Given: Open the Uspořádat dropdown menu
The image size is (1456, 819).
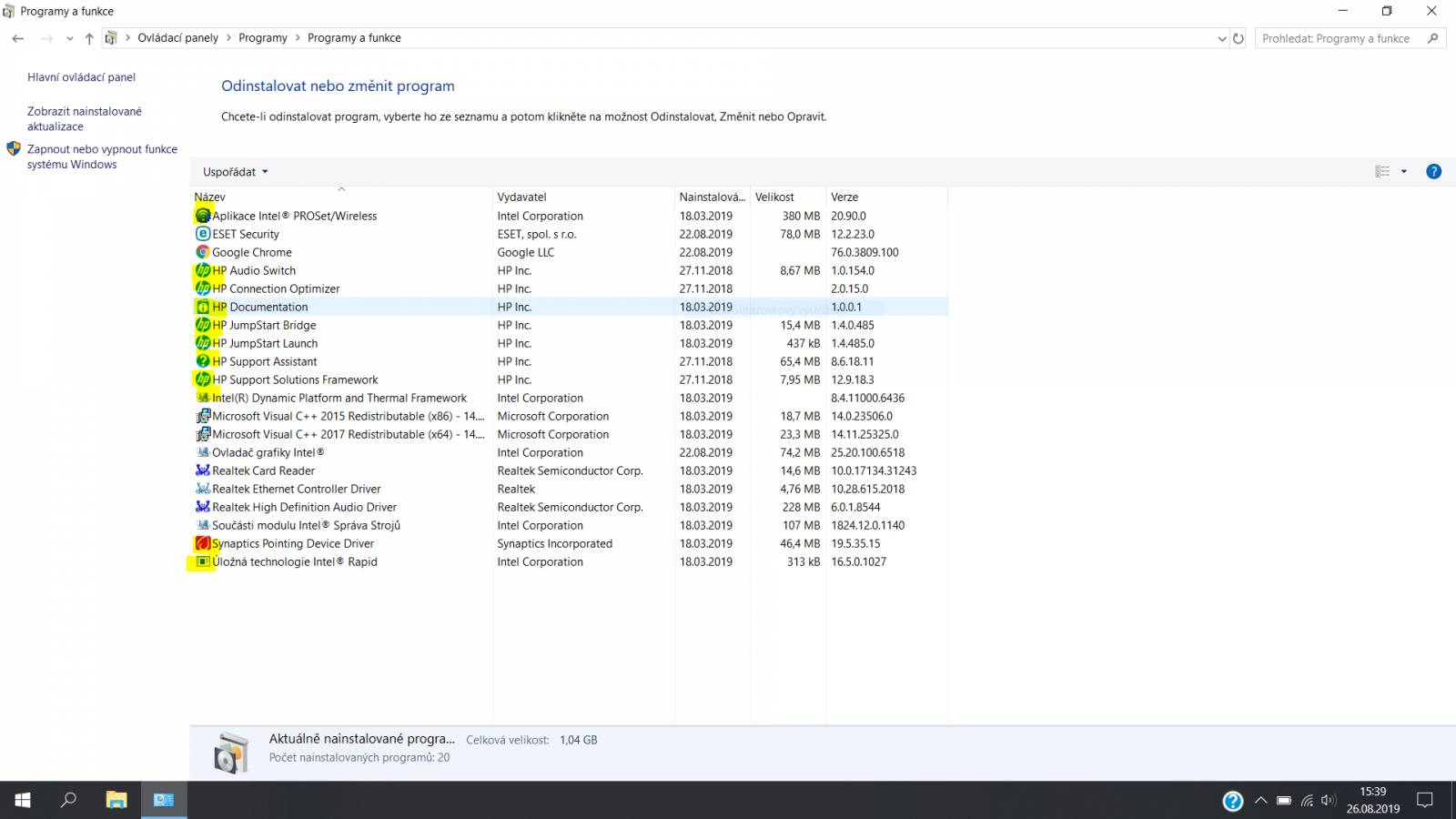Looking at the screenshot, I should point(236,171).
